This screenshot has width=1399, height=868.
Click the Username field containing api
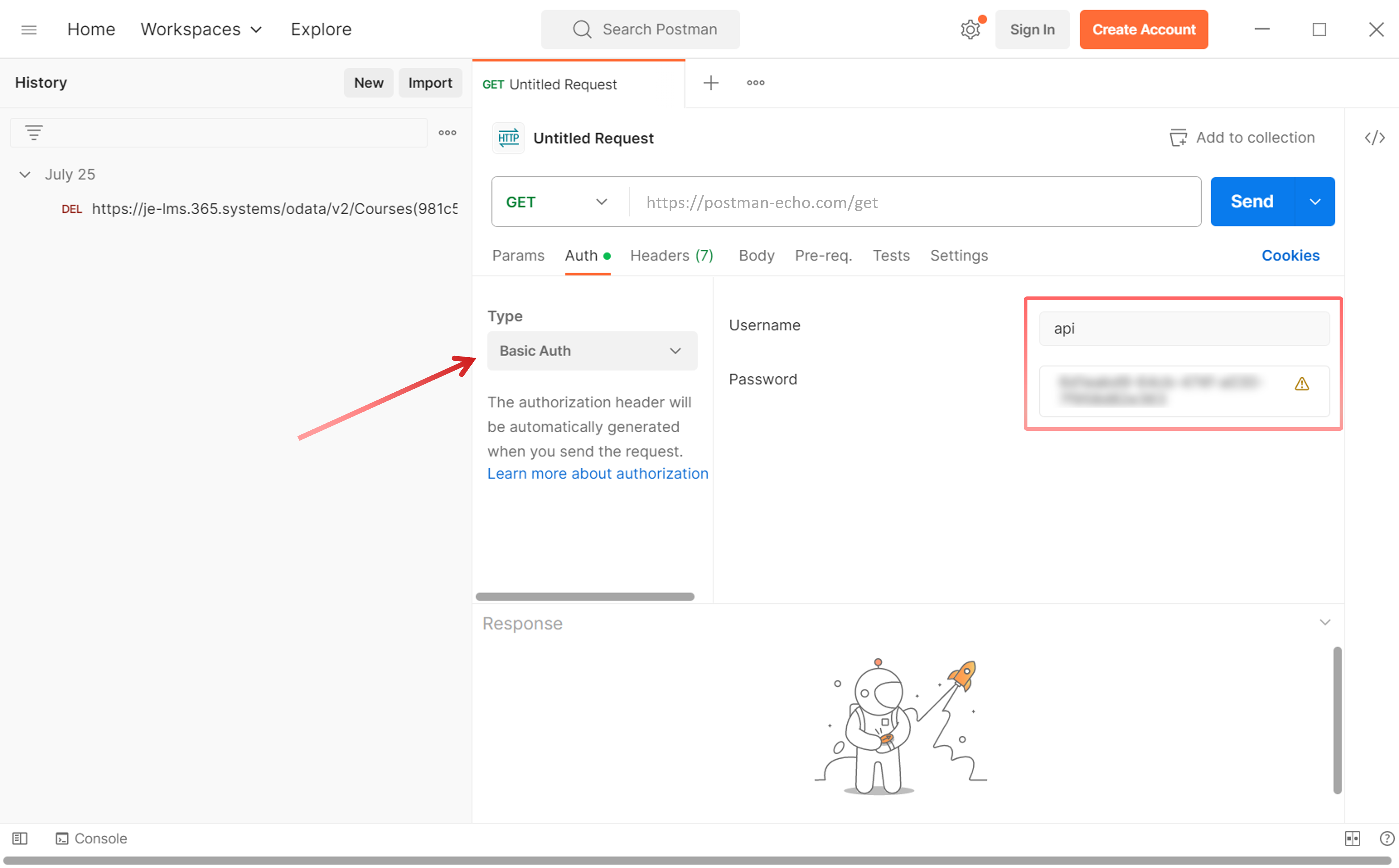1184,328
